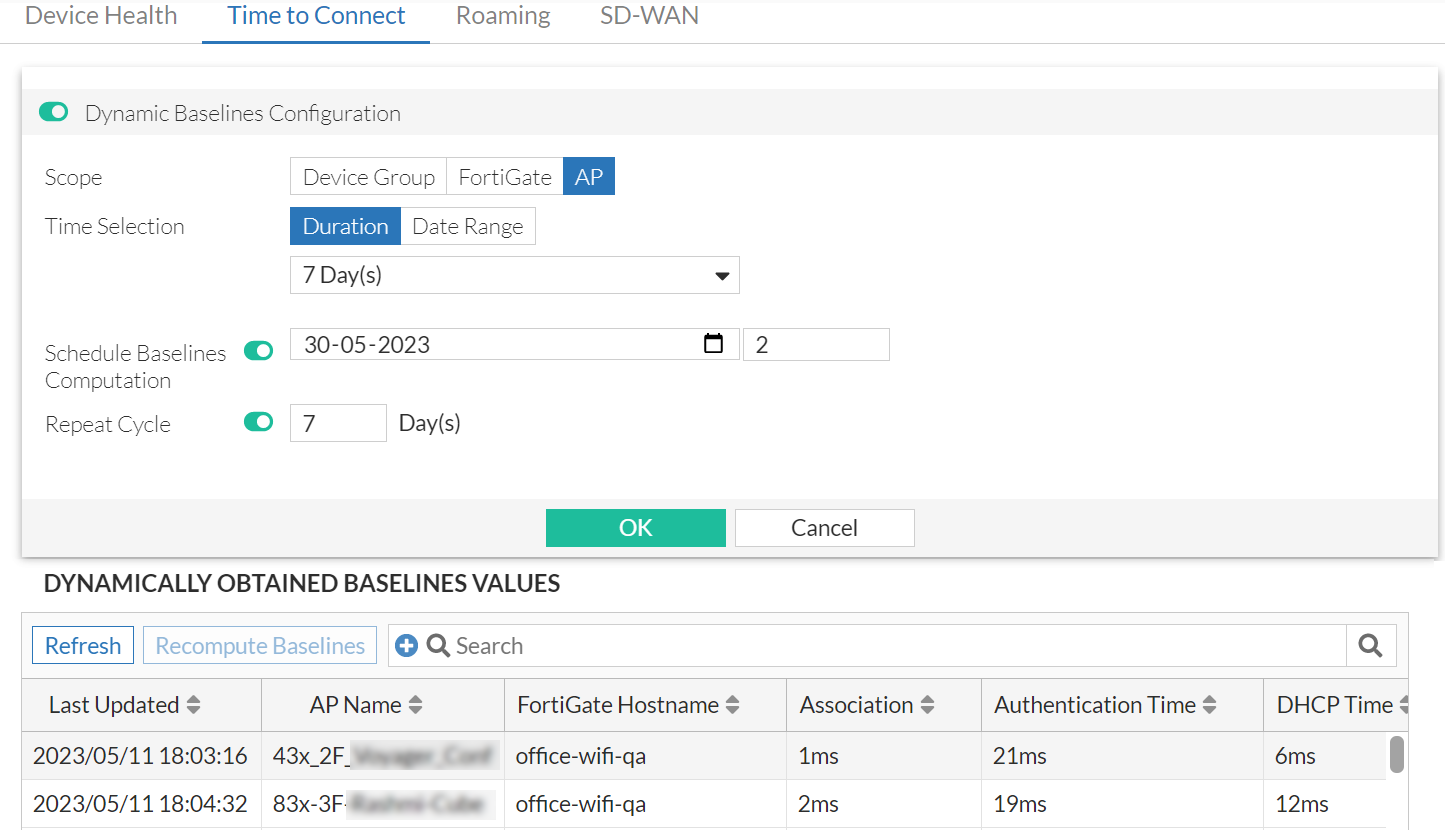The height and width of the screenshot is (830, 1445).
Task: Click the schedule hour field showing 2
Action: [816, 344]
